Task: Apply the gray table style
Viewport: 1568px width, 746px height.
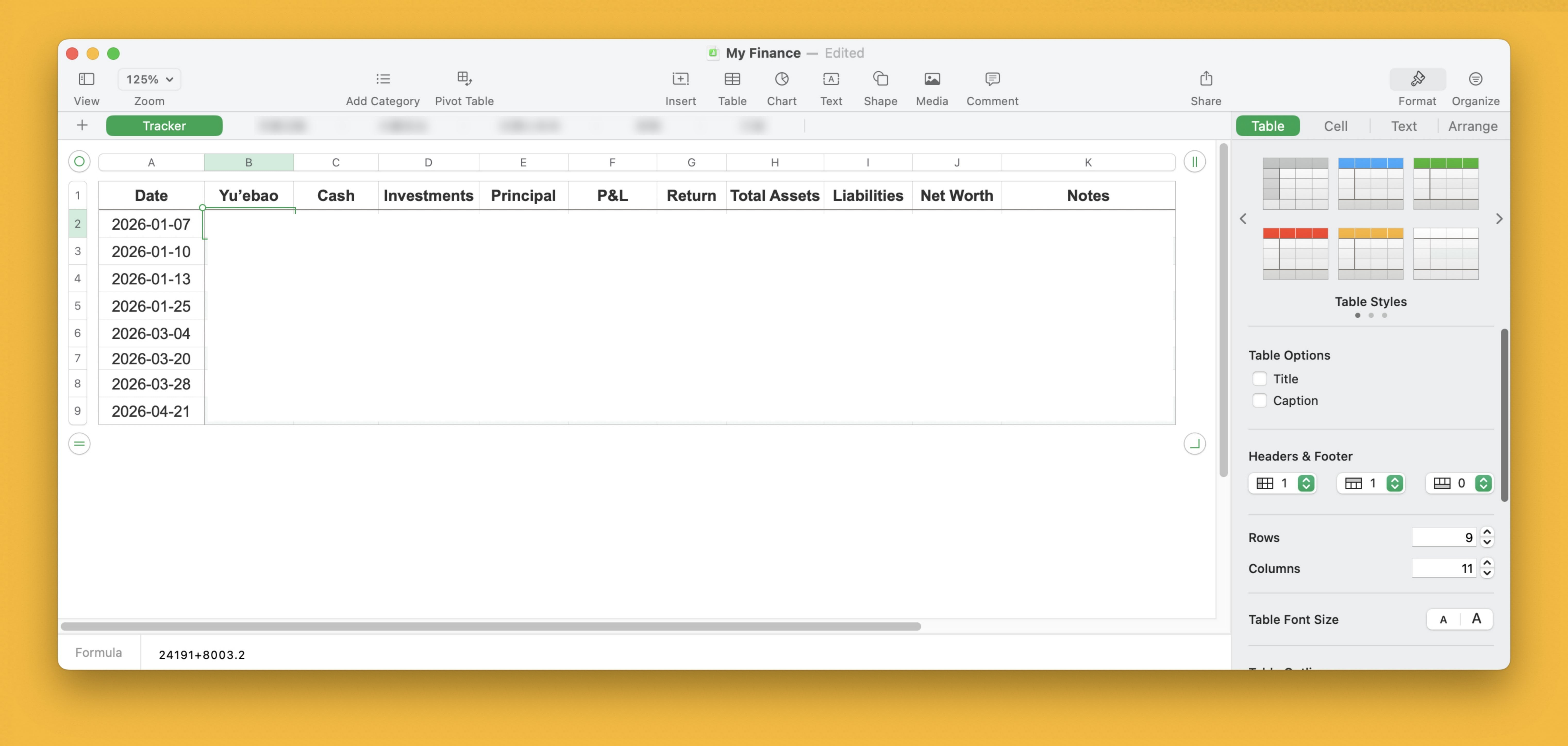Action: coord(1295,183)
